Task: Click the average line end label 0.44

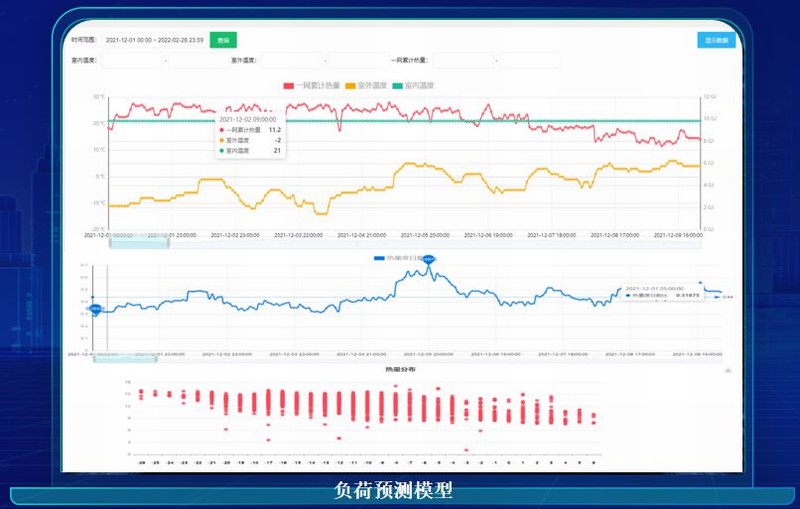Action: point(727,297)
